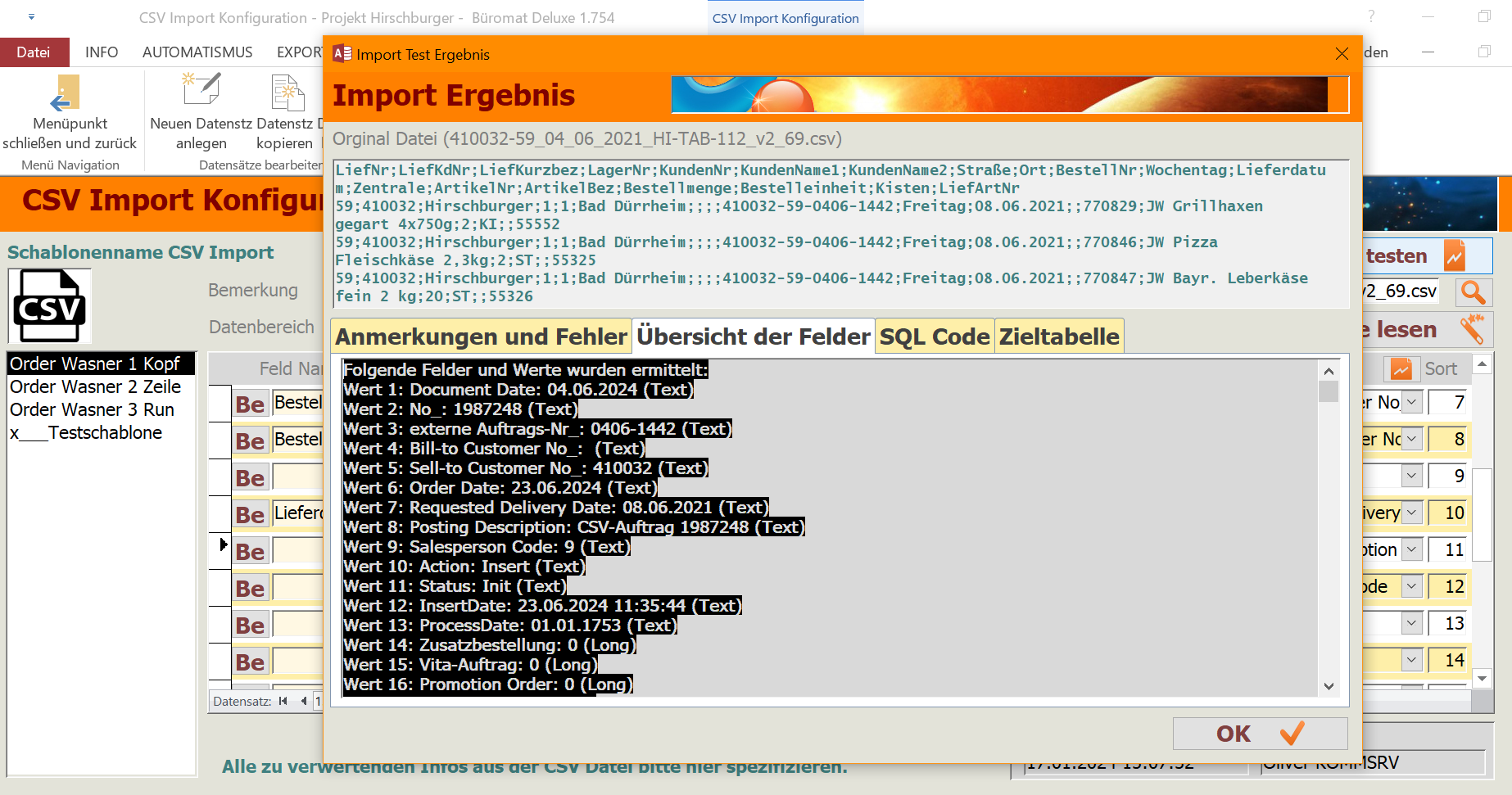Screen dimensions: 1512x795
Task: Click the Neuen Datensatz anlegen icon
Action: pos(201,90)
